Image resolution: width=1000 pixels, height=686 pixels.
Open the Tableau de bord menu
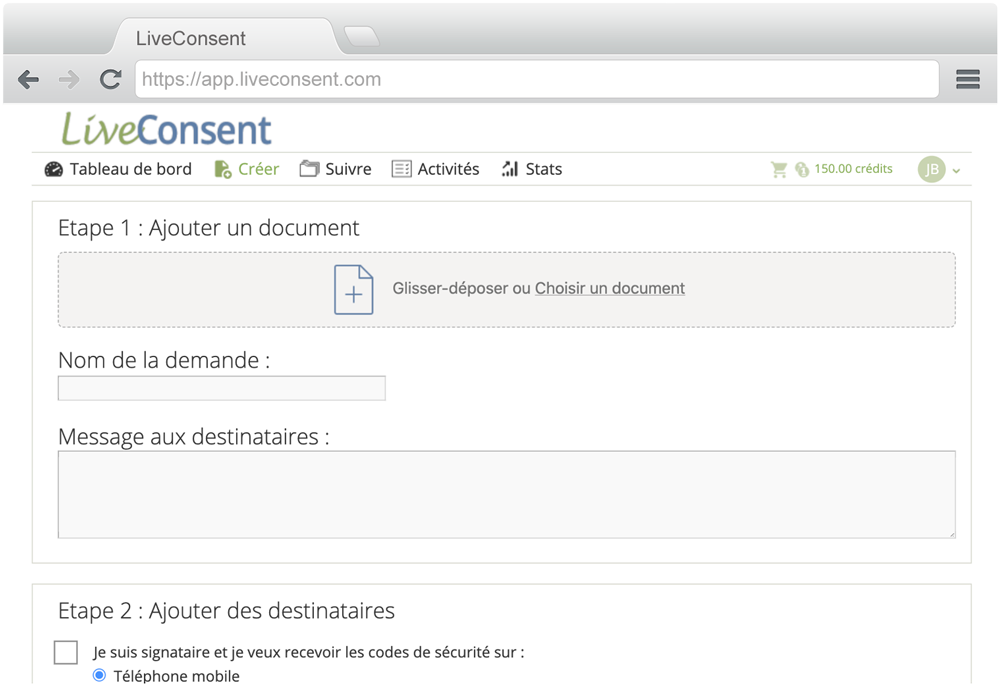click(130, 170)
